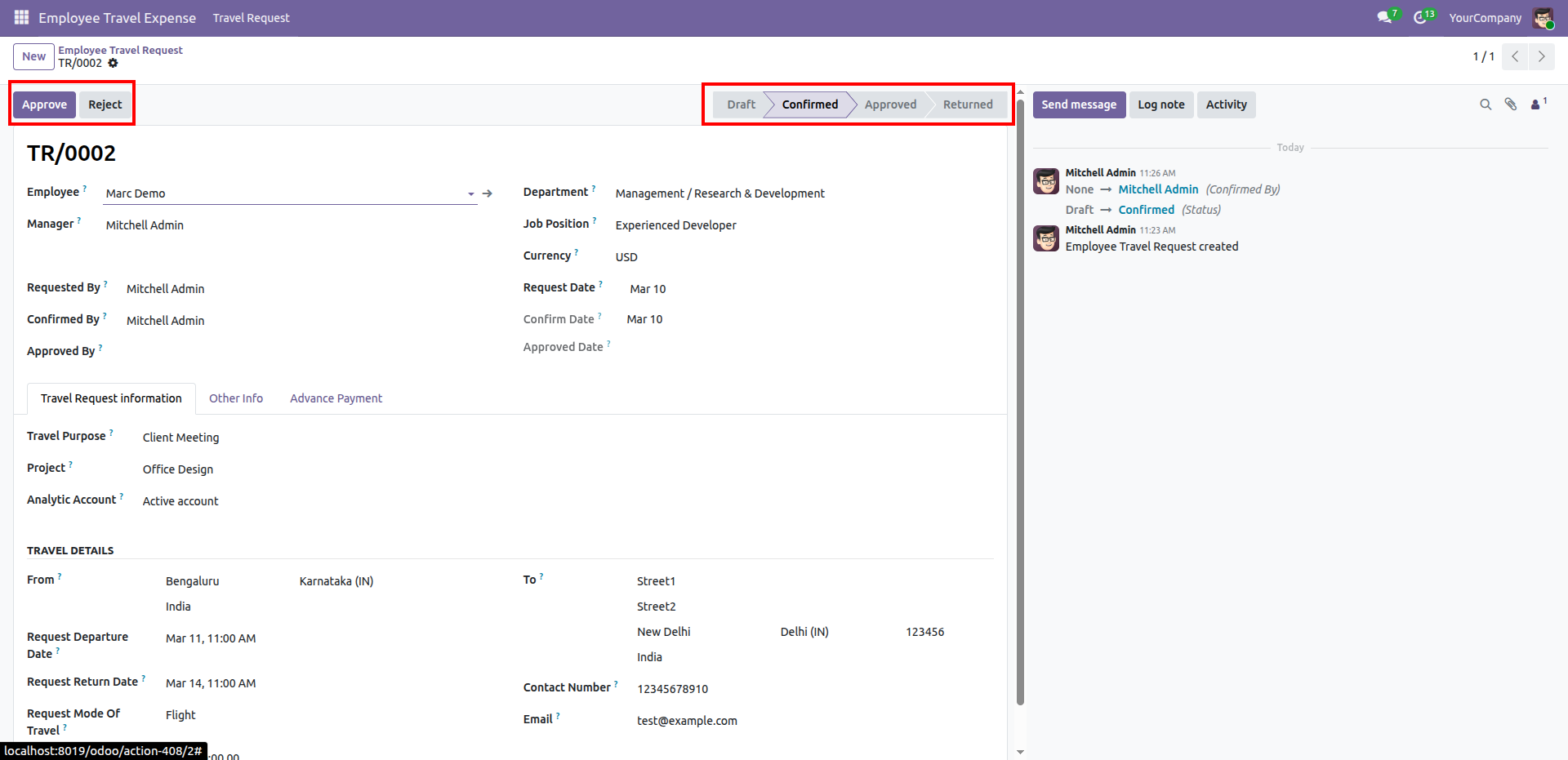Reject the travel request
Screen dimensions: 1568x760
[x=105, y=104]
